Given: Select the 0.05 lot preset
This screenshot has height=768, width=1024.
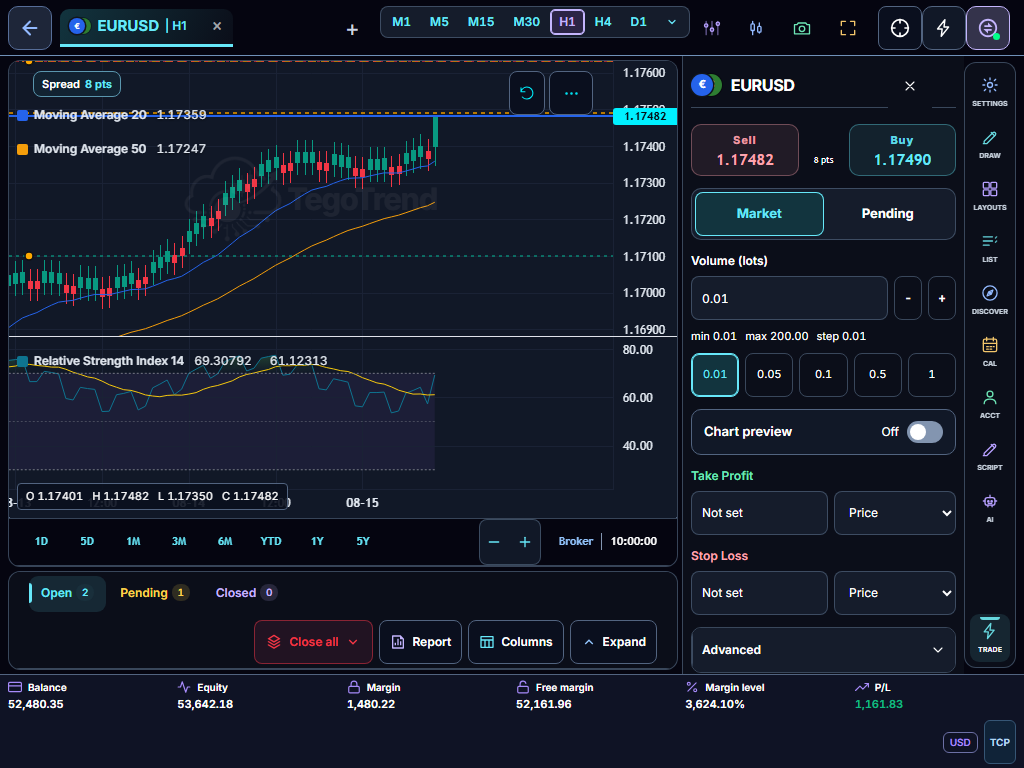Looking at the screenshot, I should [x=769, y=375].
